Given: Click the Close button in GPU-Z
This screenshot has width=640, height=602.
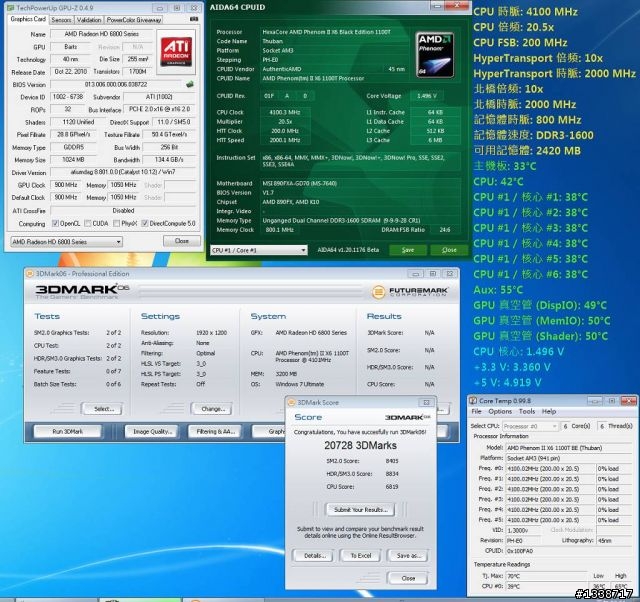Looking at the screenshot, I should (182, 241).
